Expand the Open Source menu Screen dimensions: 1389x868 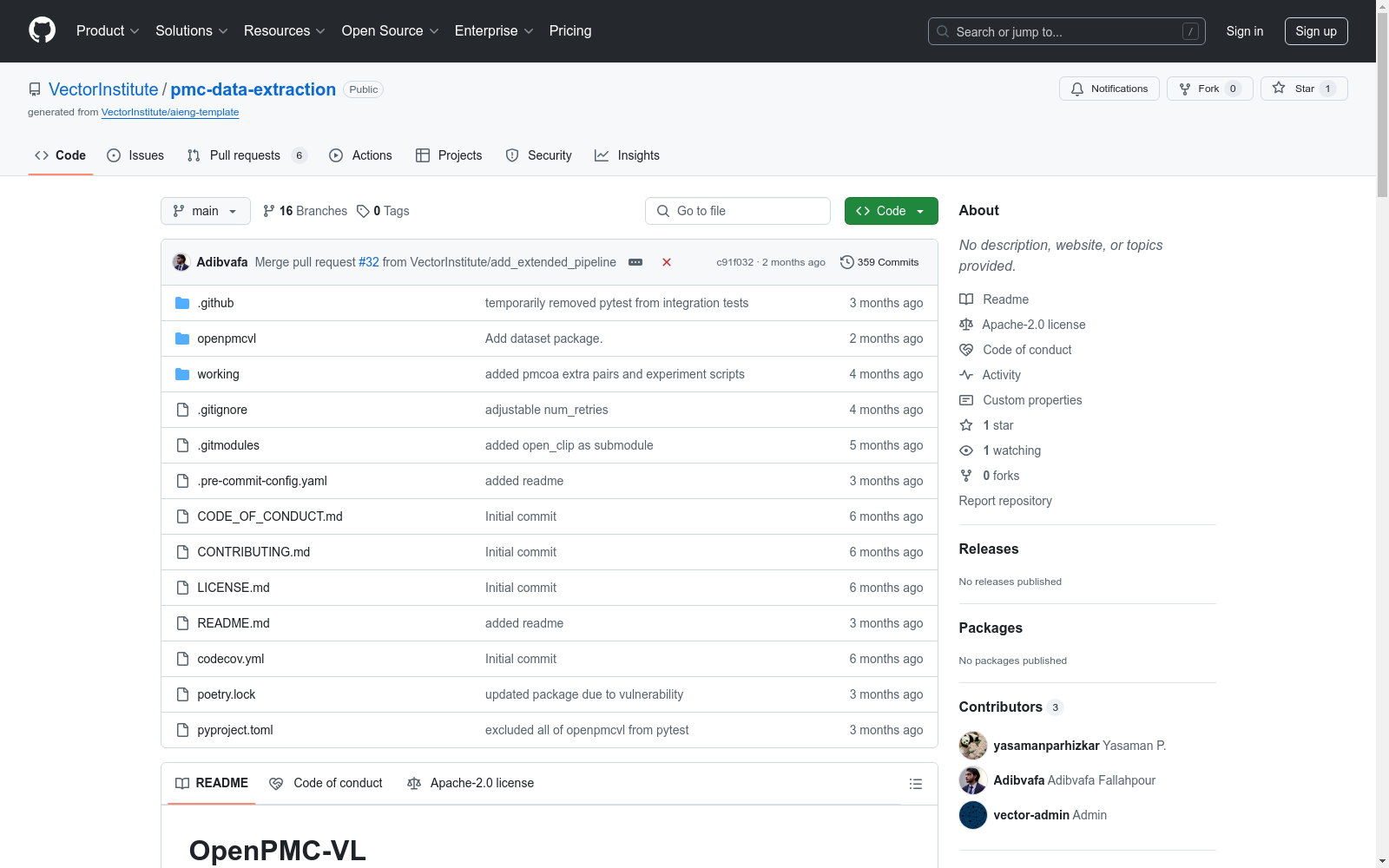point(391,31)
